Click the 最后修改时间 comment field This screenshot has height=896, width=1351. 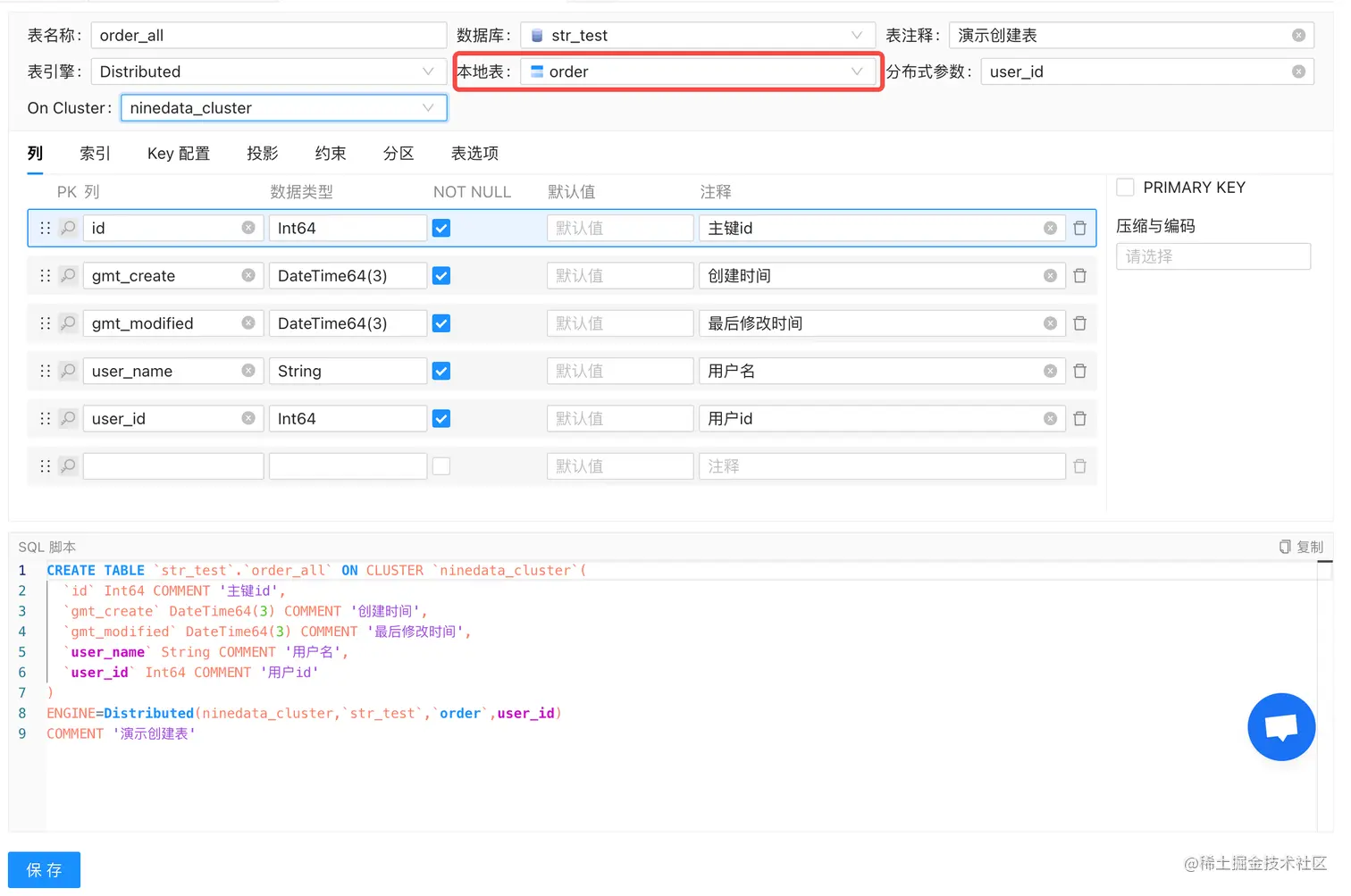(x=882, y=323)
